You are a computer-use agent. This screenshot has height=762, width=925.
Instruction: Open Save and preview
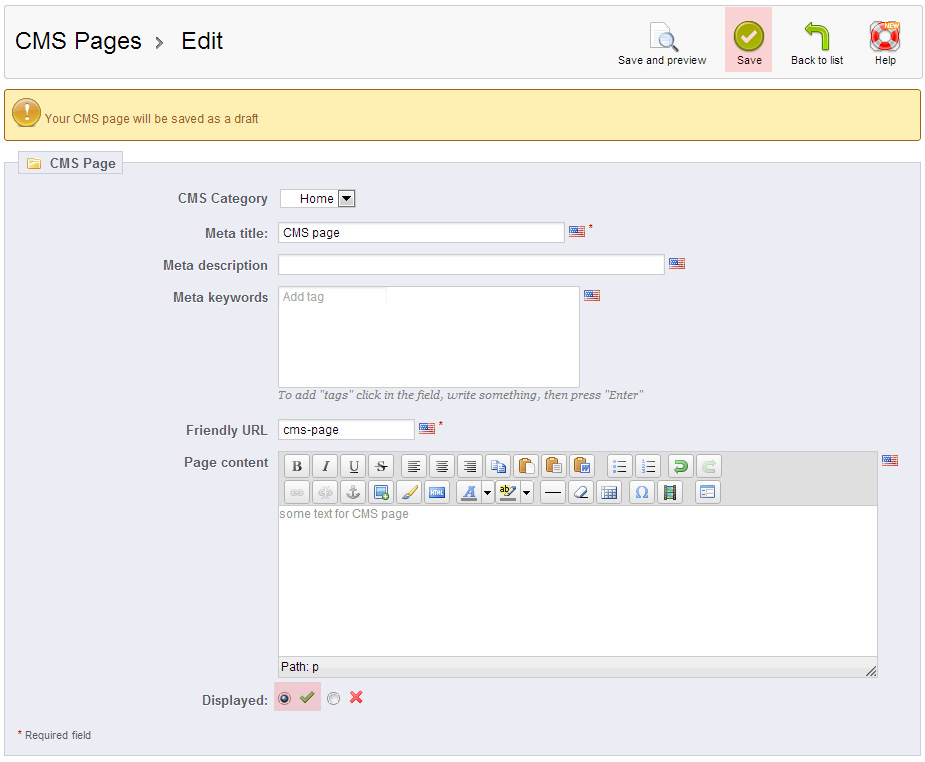coord(662,38)
